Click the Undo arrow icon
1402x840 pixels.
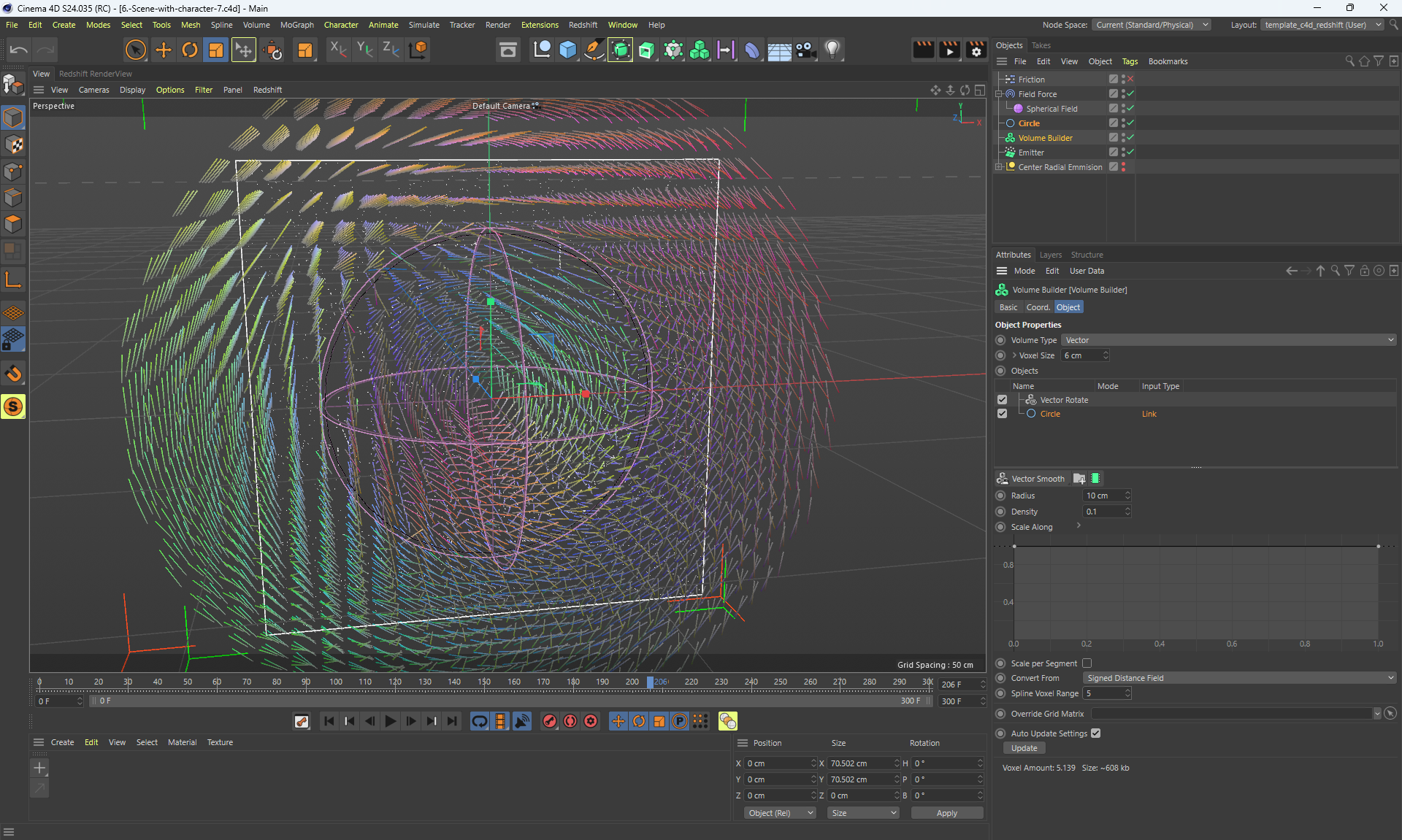[19, 50]
